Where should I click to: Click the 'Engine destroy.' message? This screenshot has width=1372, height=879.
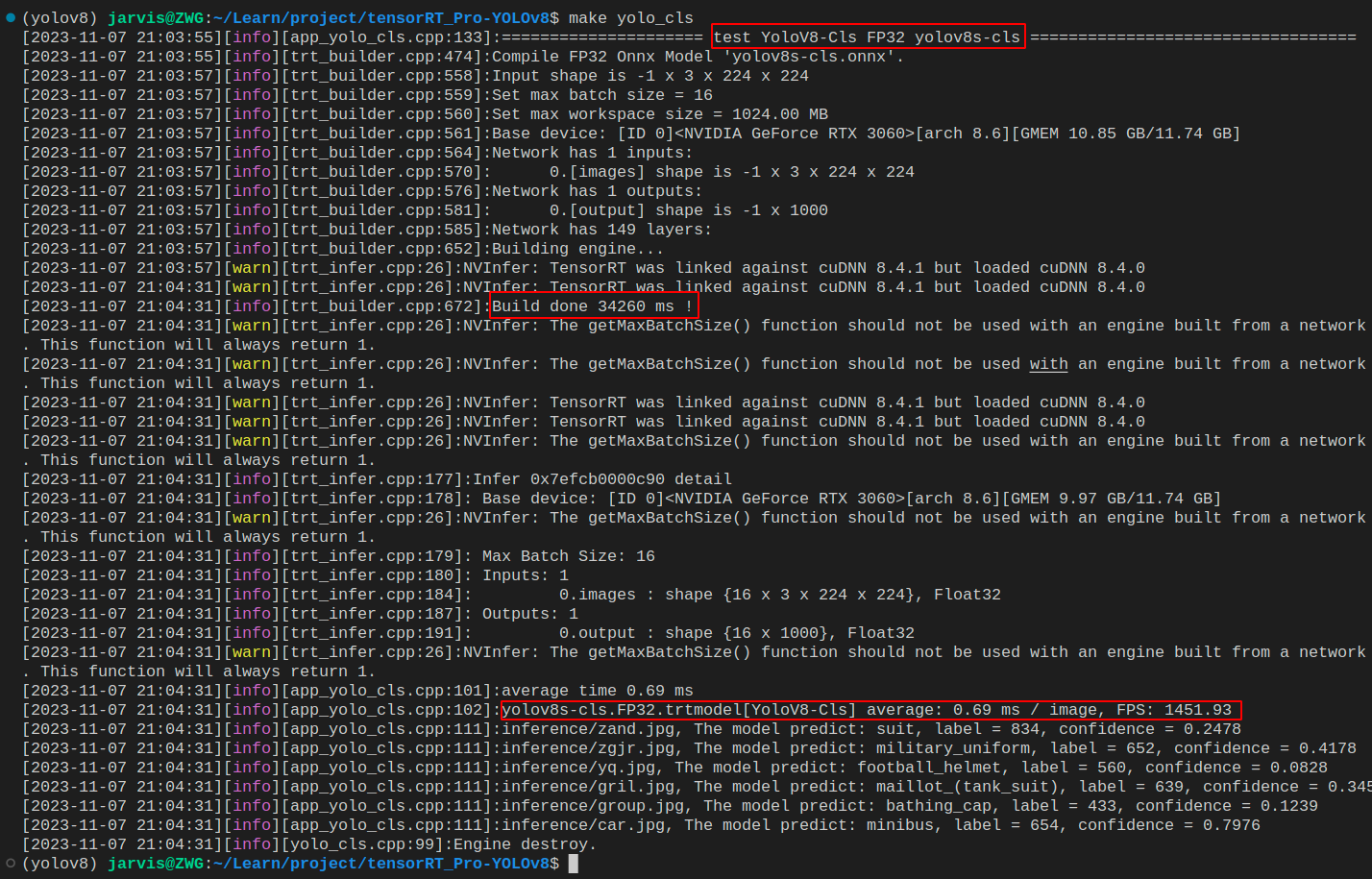(526, 844)
